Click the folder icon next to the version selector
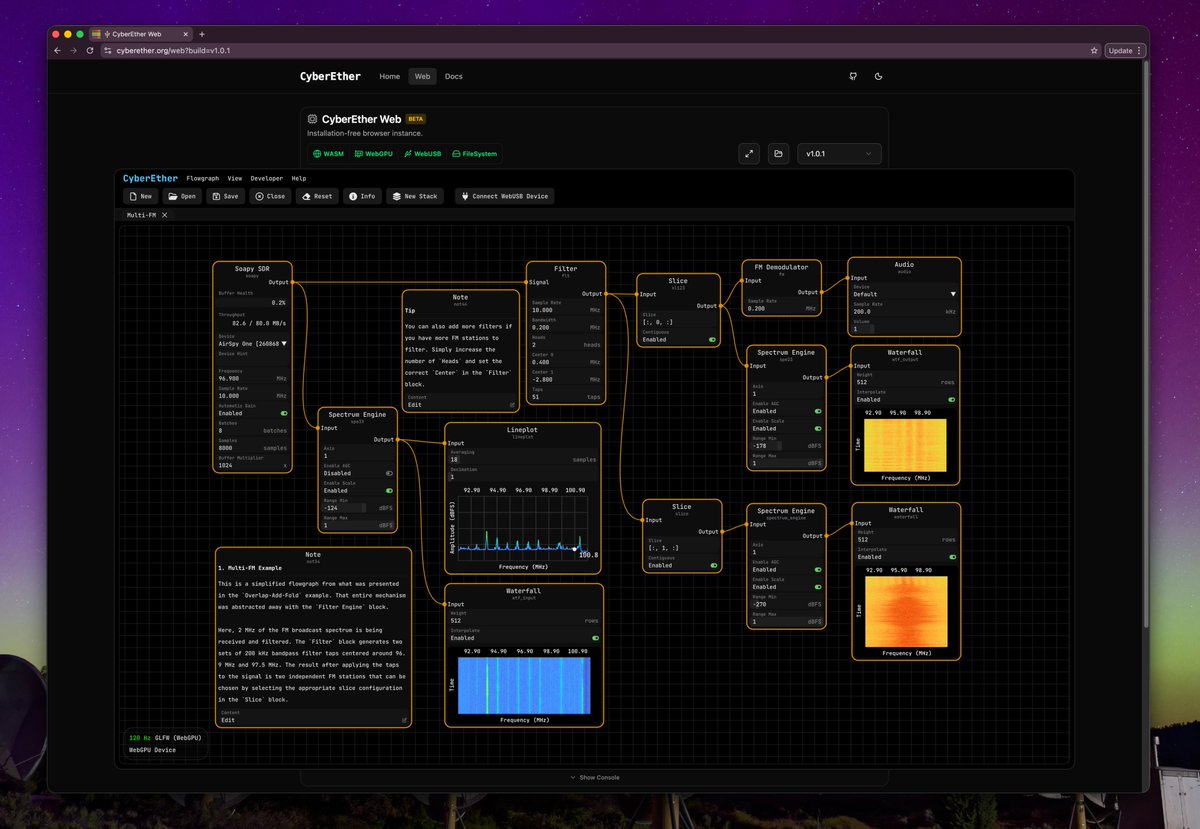 point(779,154)
